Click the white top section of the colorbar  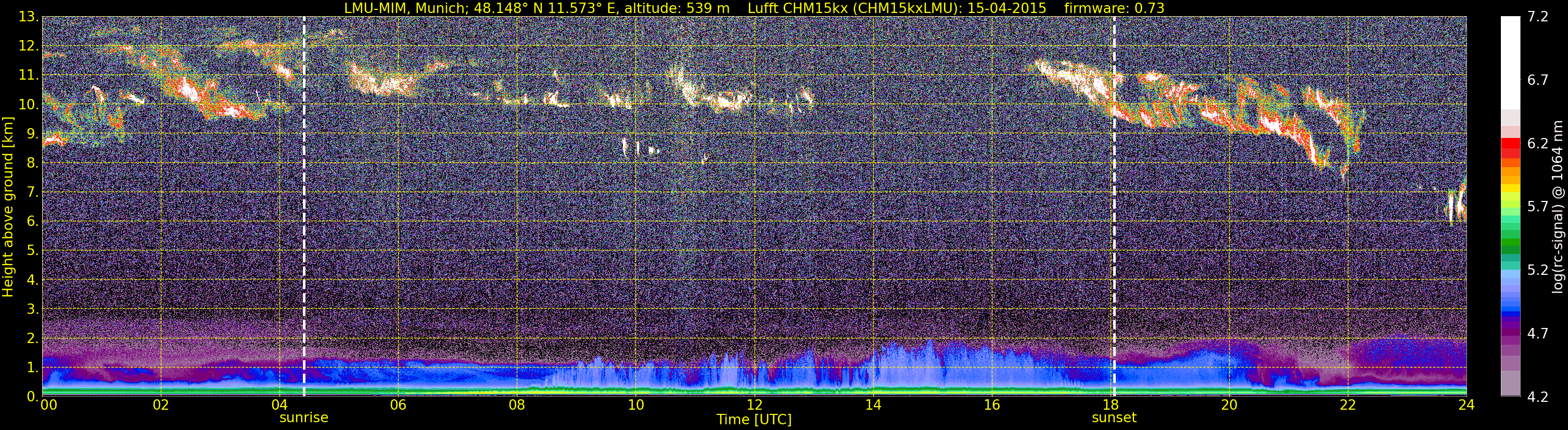1510,63
